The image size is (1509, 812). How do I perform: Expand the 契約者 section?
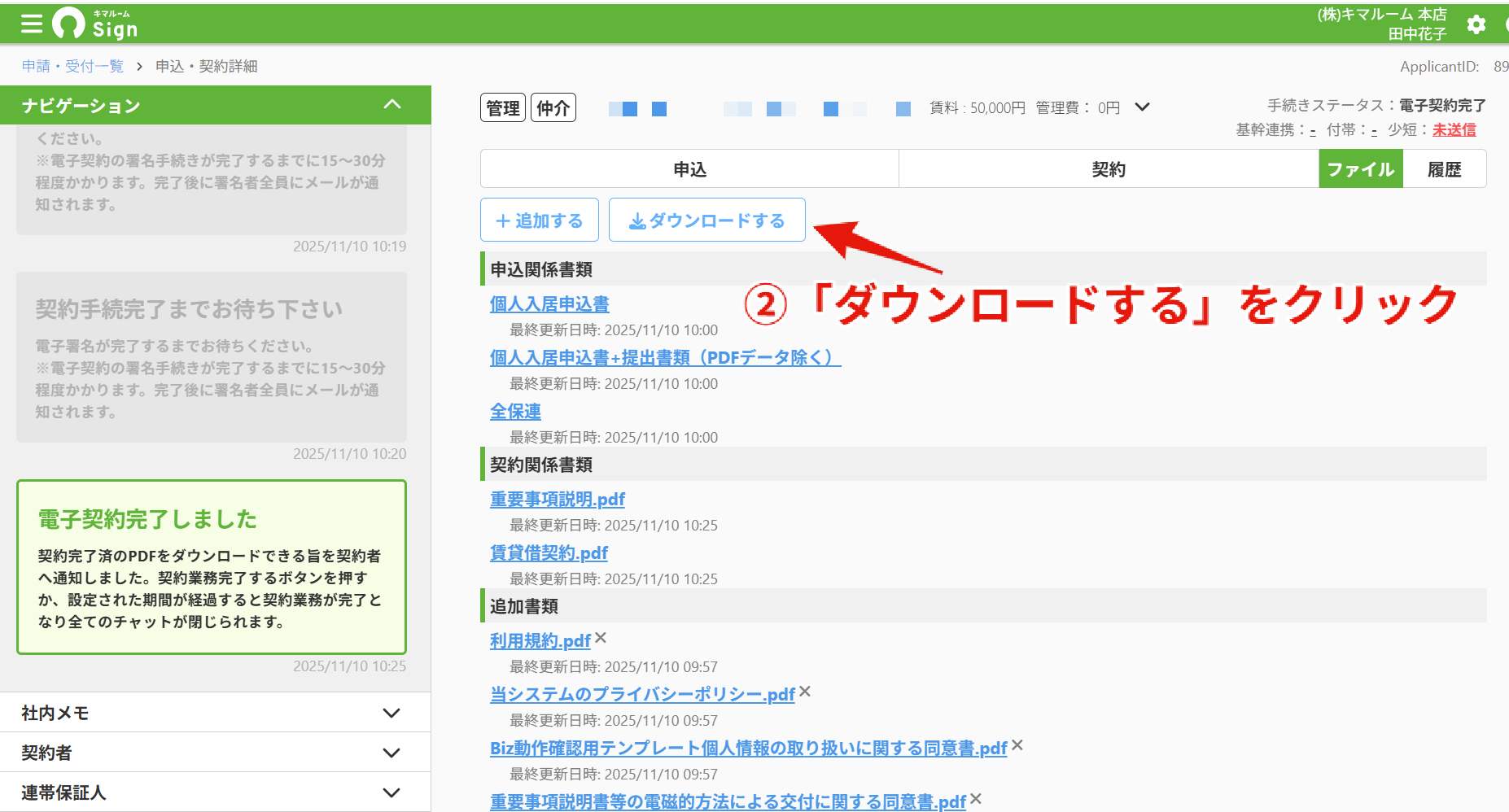[x=215, y=753]
